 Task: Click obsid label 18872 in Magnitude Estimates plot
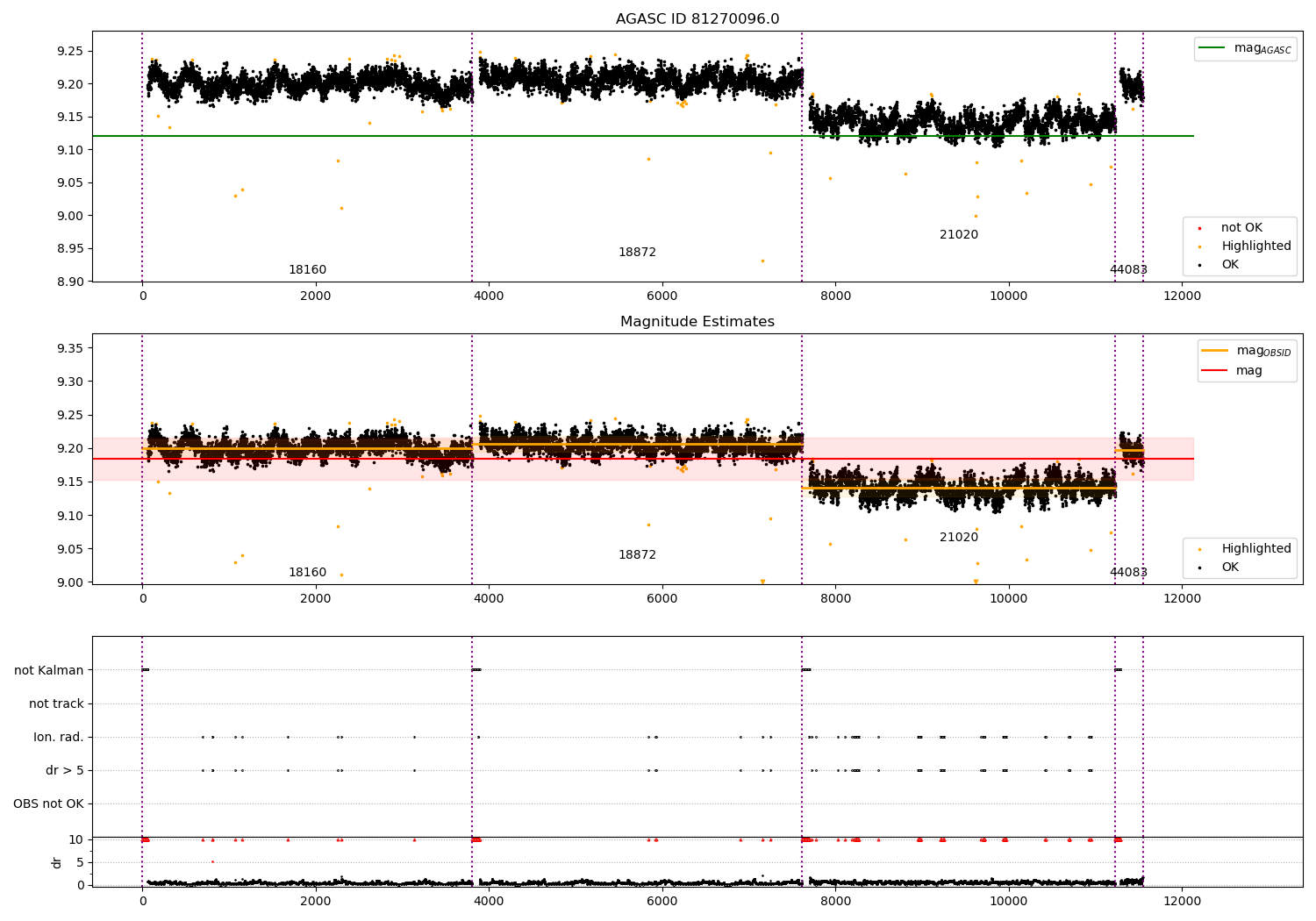[637, 555]
